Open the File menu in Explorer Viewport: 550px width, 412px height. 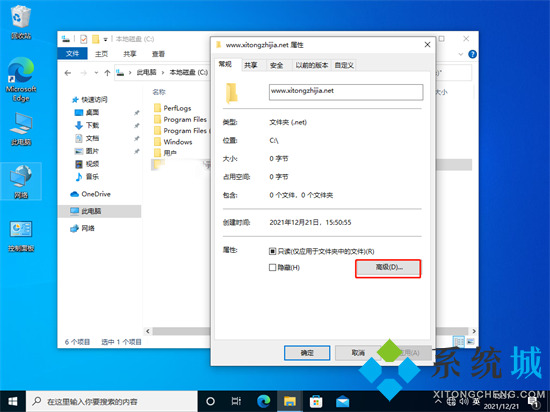click(x=72, y=54)
